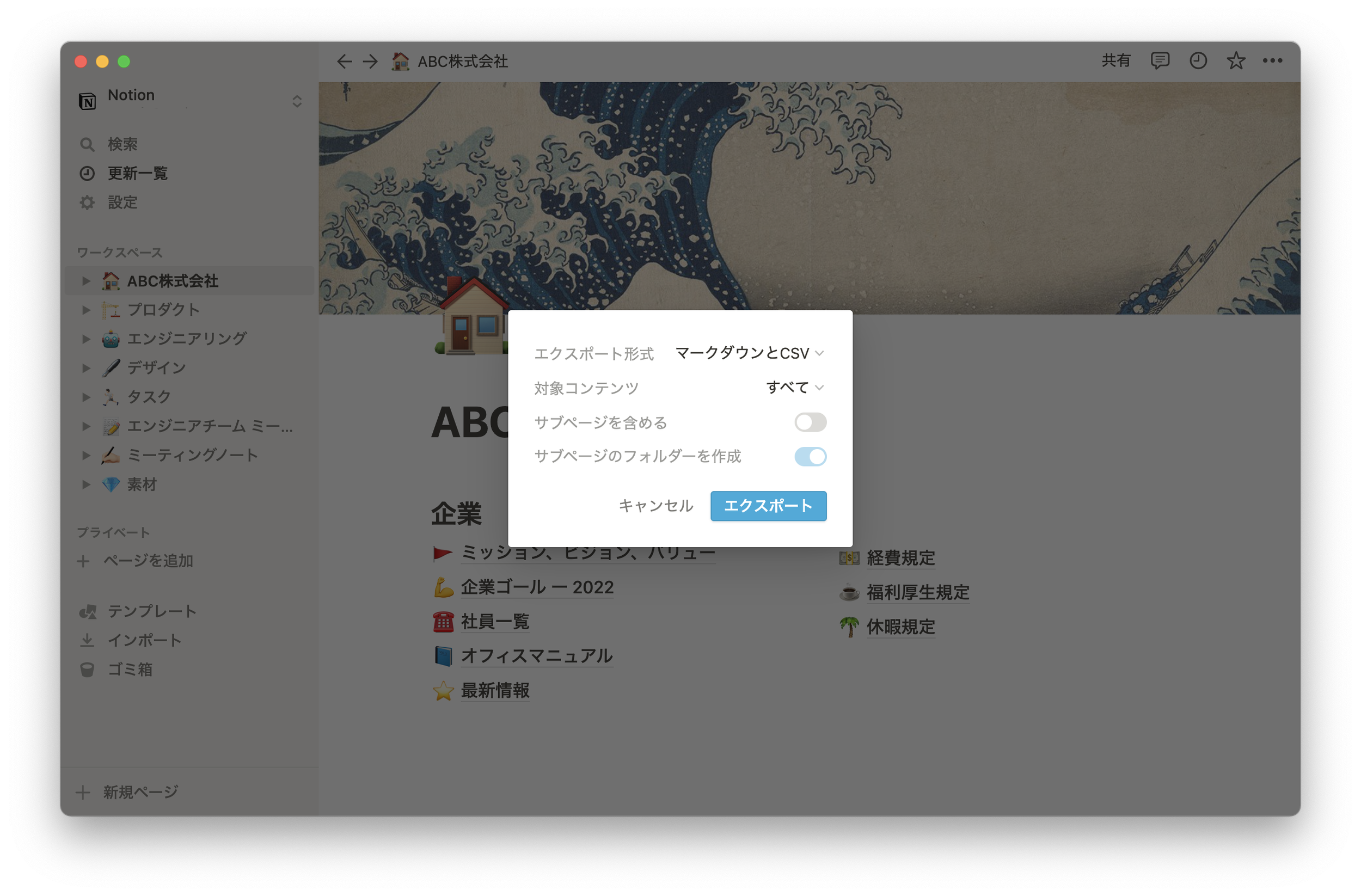This screenshot has height=896, width=1361.
Task: Open 設定 settings in sidebar
Action: coord(122,202)
